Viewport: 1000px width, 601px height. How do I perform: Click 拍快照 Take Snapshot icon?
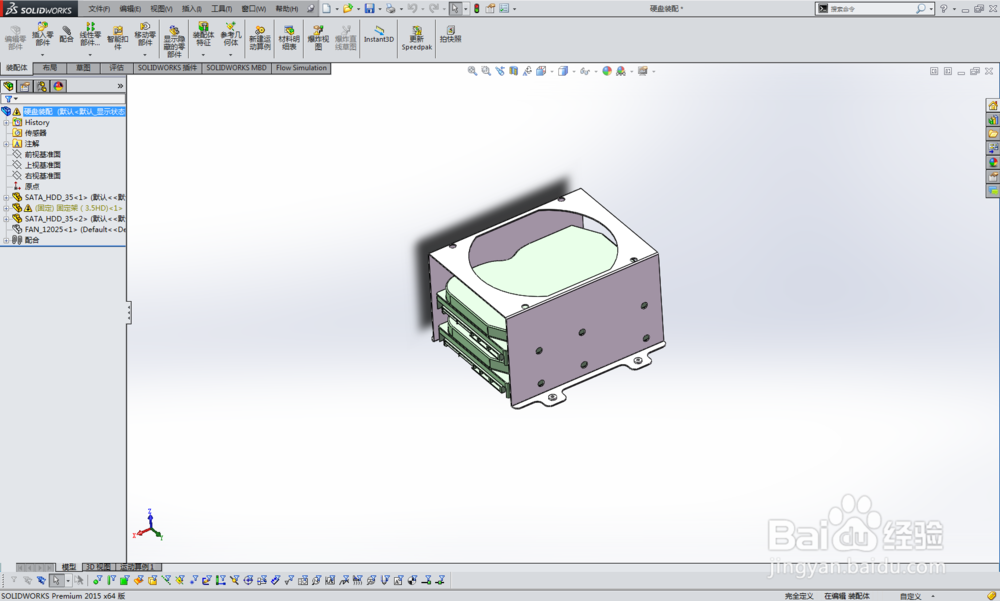coord(450,34)
